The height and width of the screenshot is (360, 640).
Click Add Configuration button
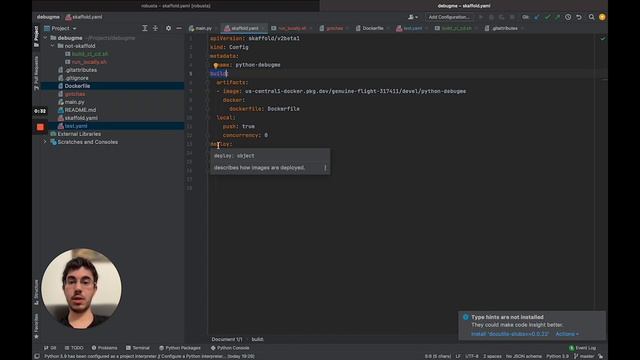click(x=449, y=17)
